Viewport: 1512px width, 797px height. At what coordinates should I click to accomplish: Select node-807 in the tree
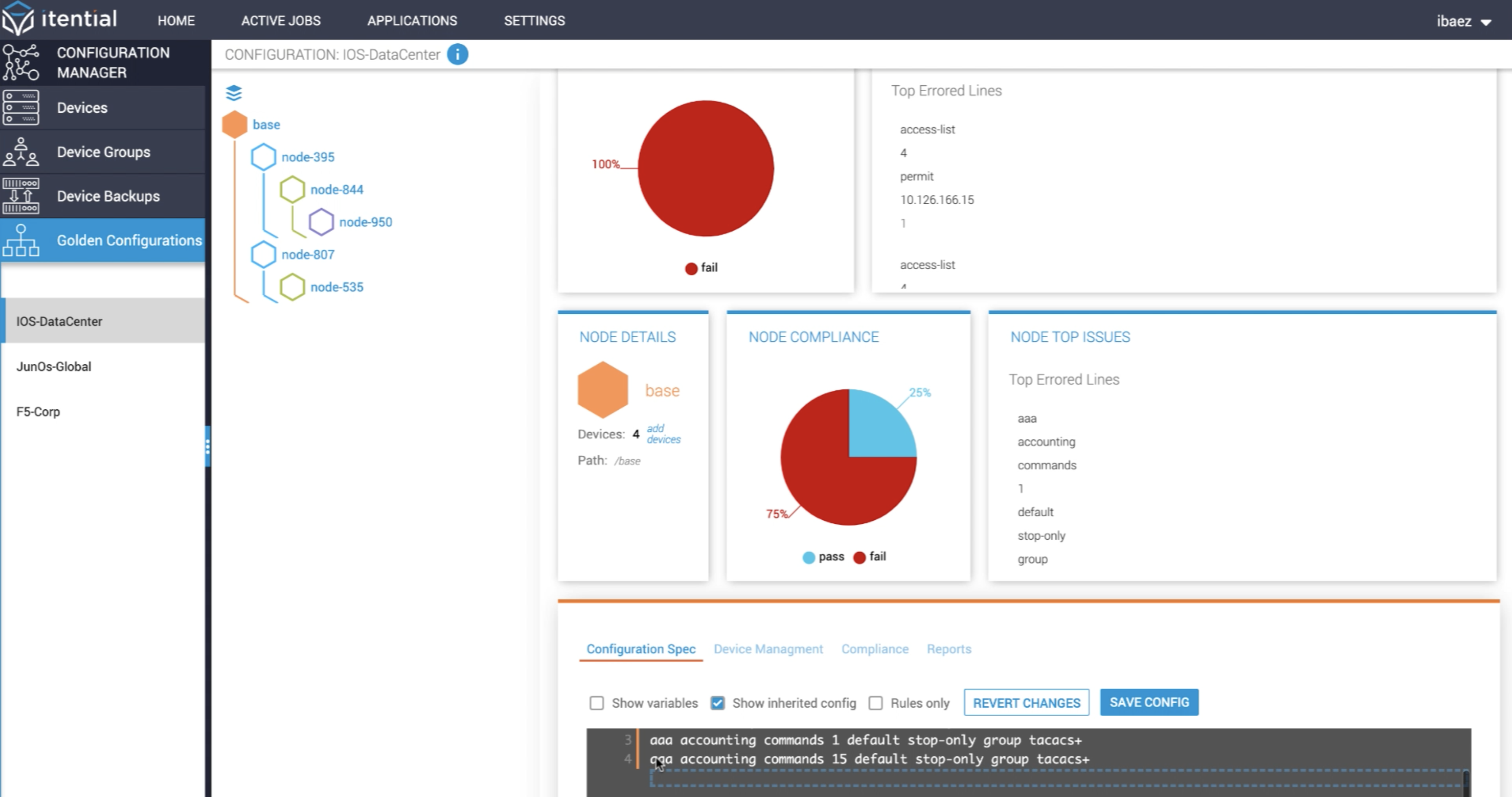tap(307, 255)
